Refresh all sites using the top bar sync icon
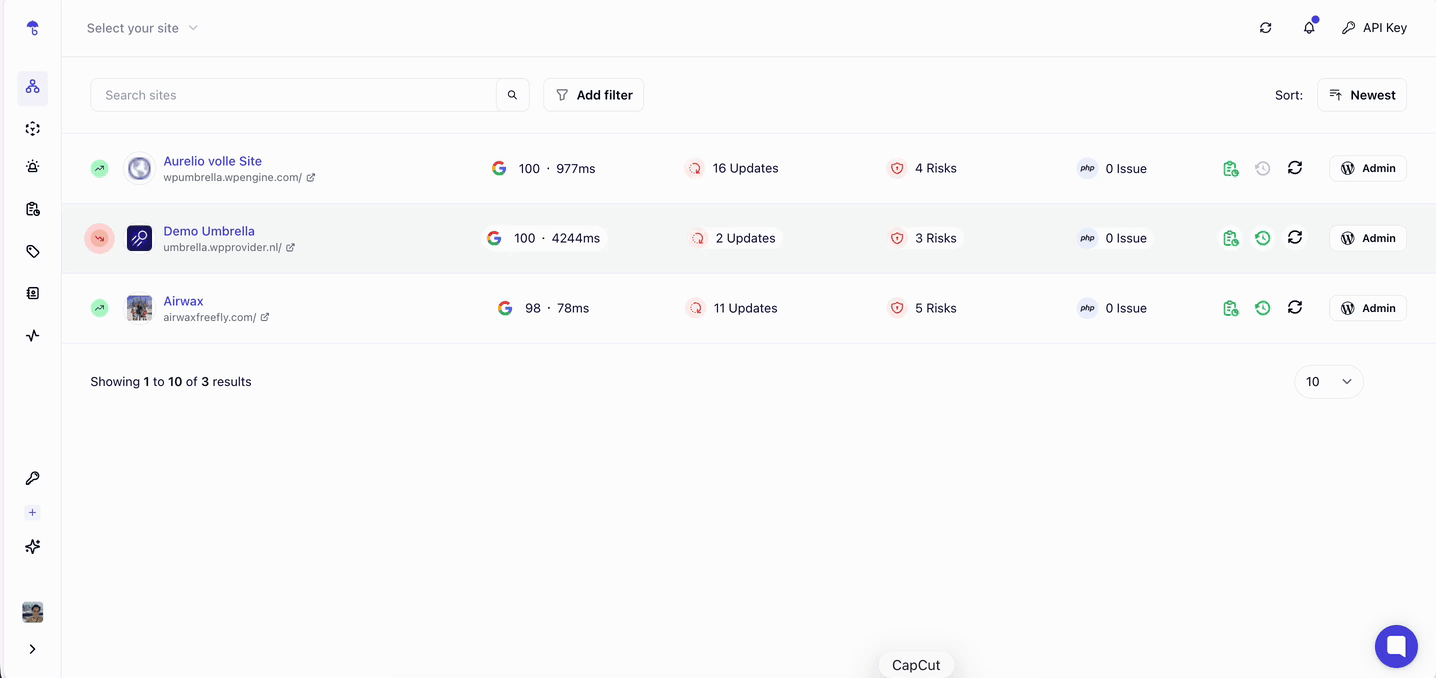 (x=1264, y=27)
